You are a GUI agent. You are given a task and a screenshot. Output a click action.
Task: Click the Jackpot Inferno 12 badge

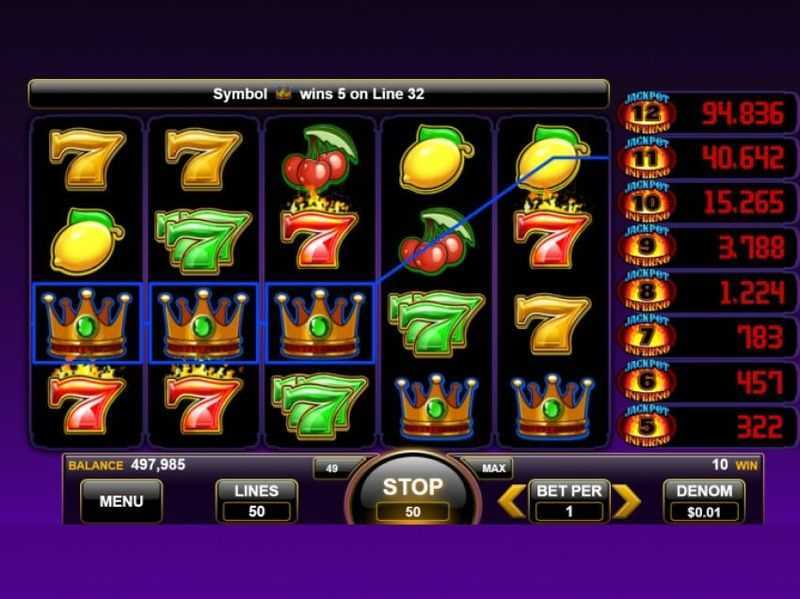(x=646, y=113)
